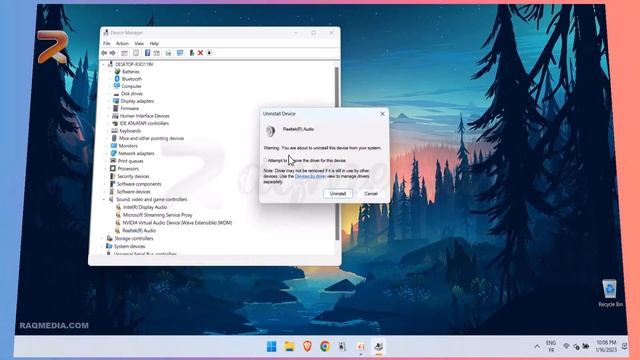Click the Uninstall button in the dialog
The image size is (640, 360).
pyautogui.click(x=338, y=193)
